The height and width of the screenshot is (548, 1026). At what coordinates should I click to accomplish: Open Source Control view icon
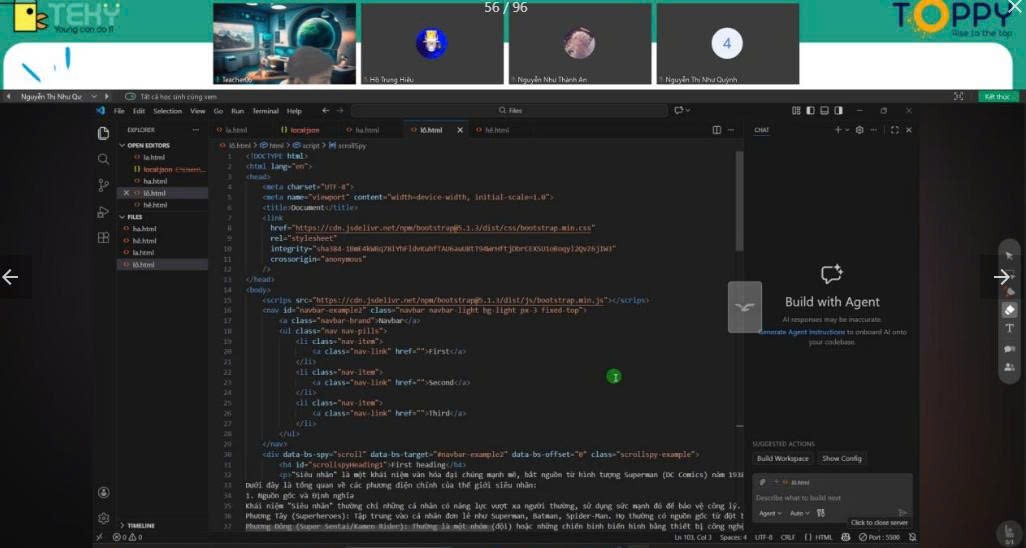point(103,185)
